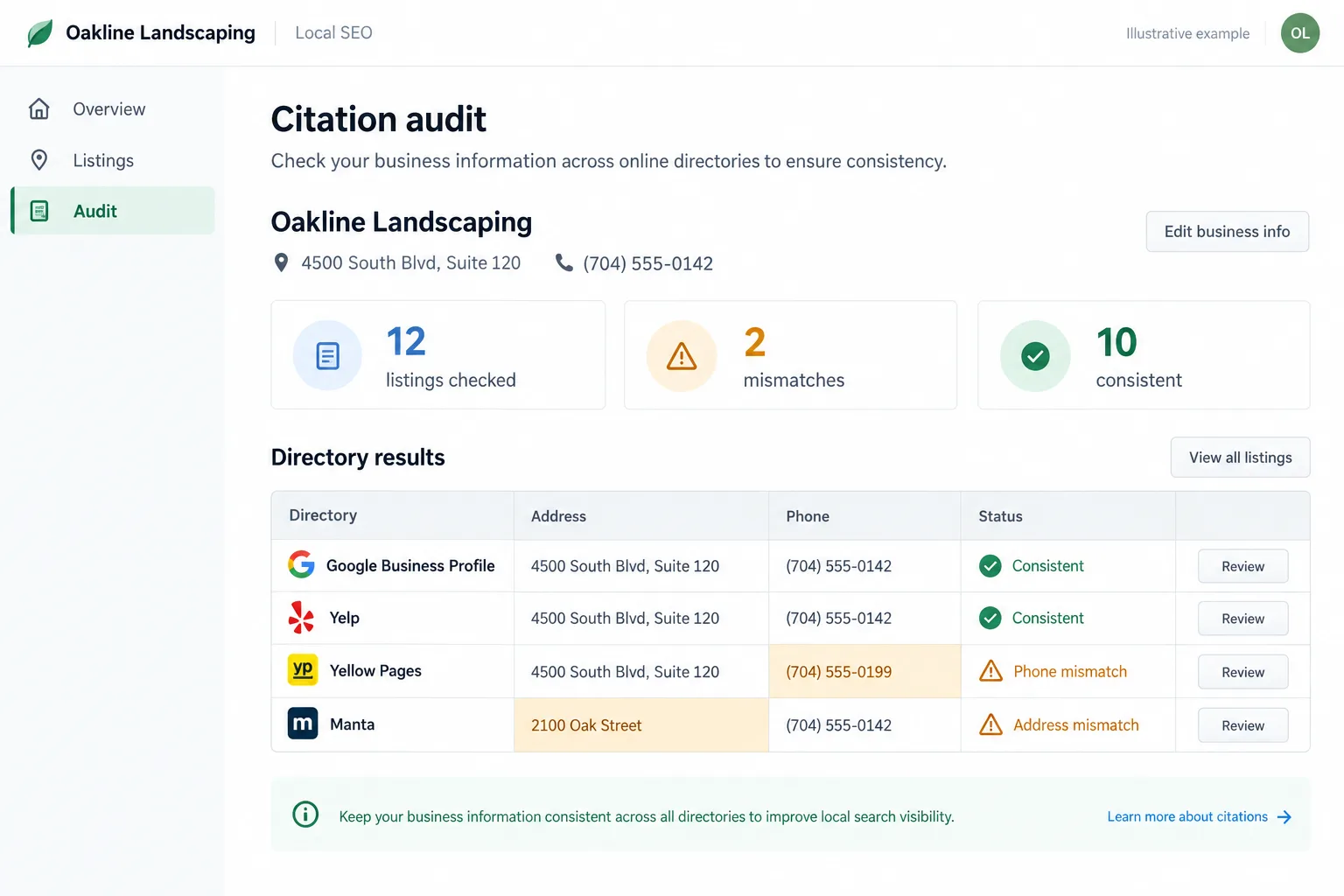Review the Yellow Pages listing
This screenshot has width=1344, height=896.
[x=1242, y=672]
